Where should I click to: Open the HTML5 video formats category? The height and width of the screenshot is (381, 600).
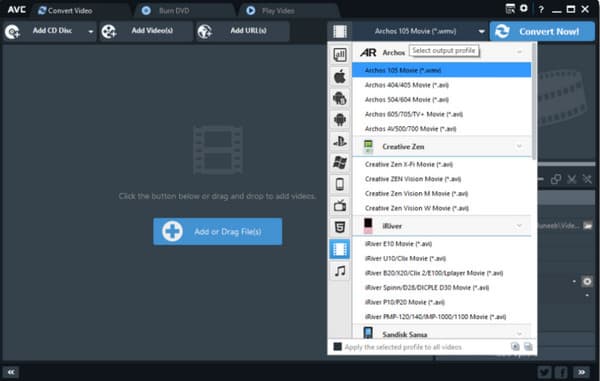339,227
